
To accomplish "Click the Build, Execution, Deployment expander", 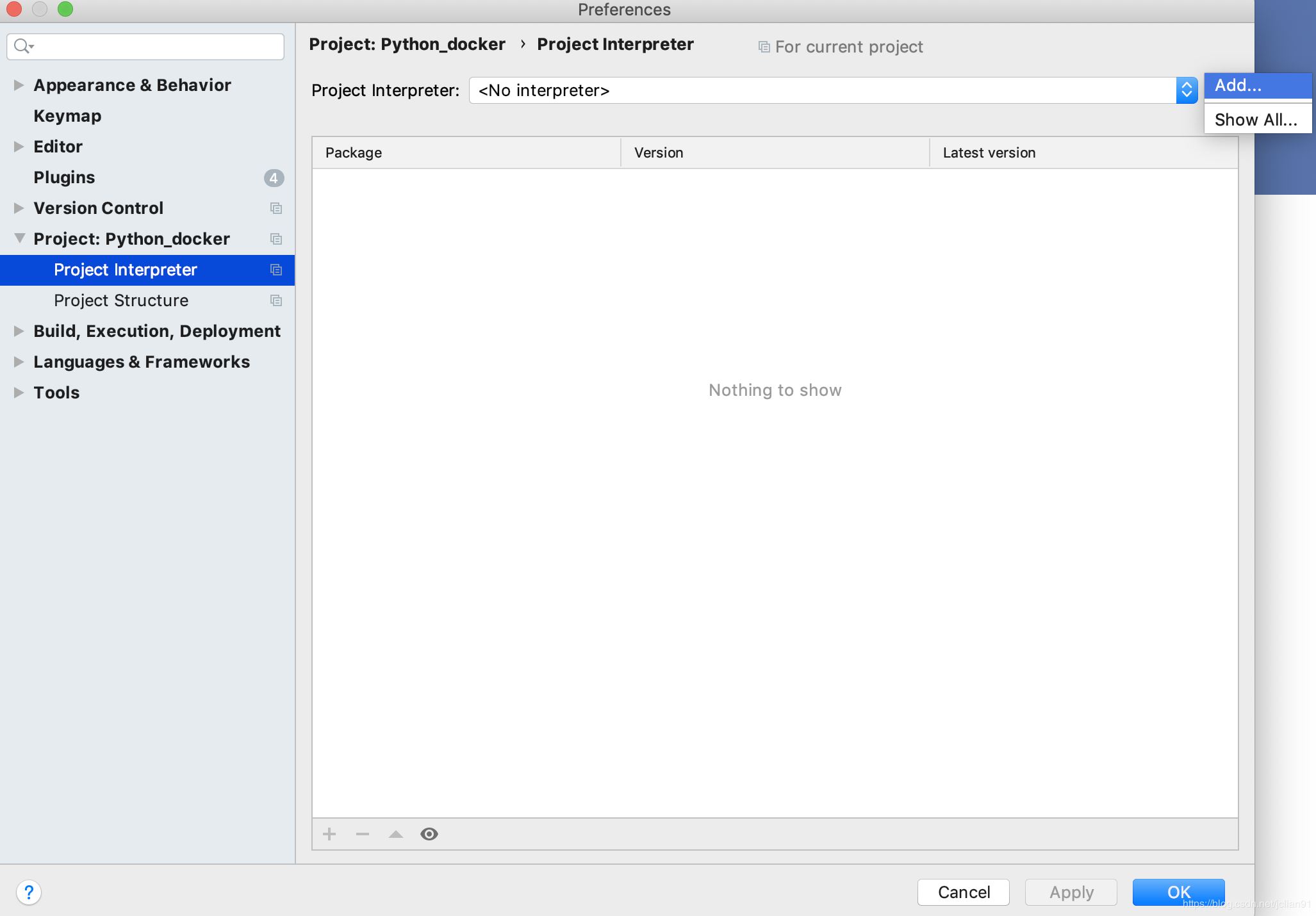I will [18, 331].
